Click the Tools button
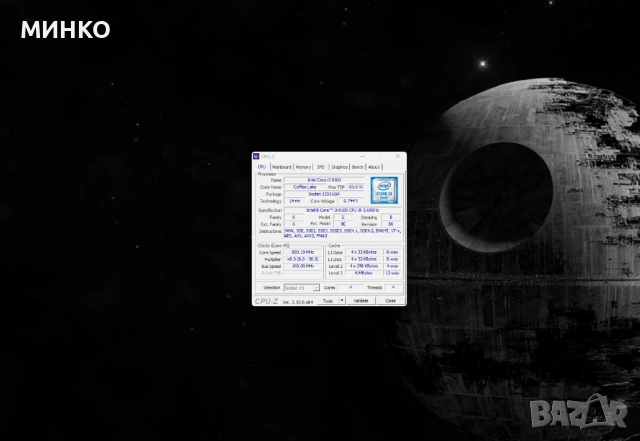The image size is (640, 441). [328, 301]
